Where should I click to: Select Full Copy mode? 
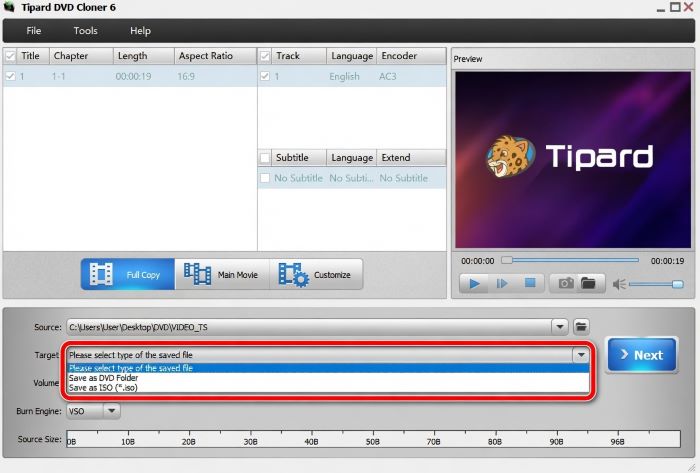[x=128, y=274]
